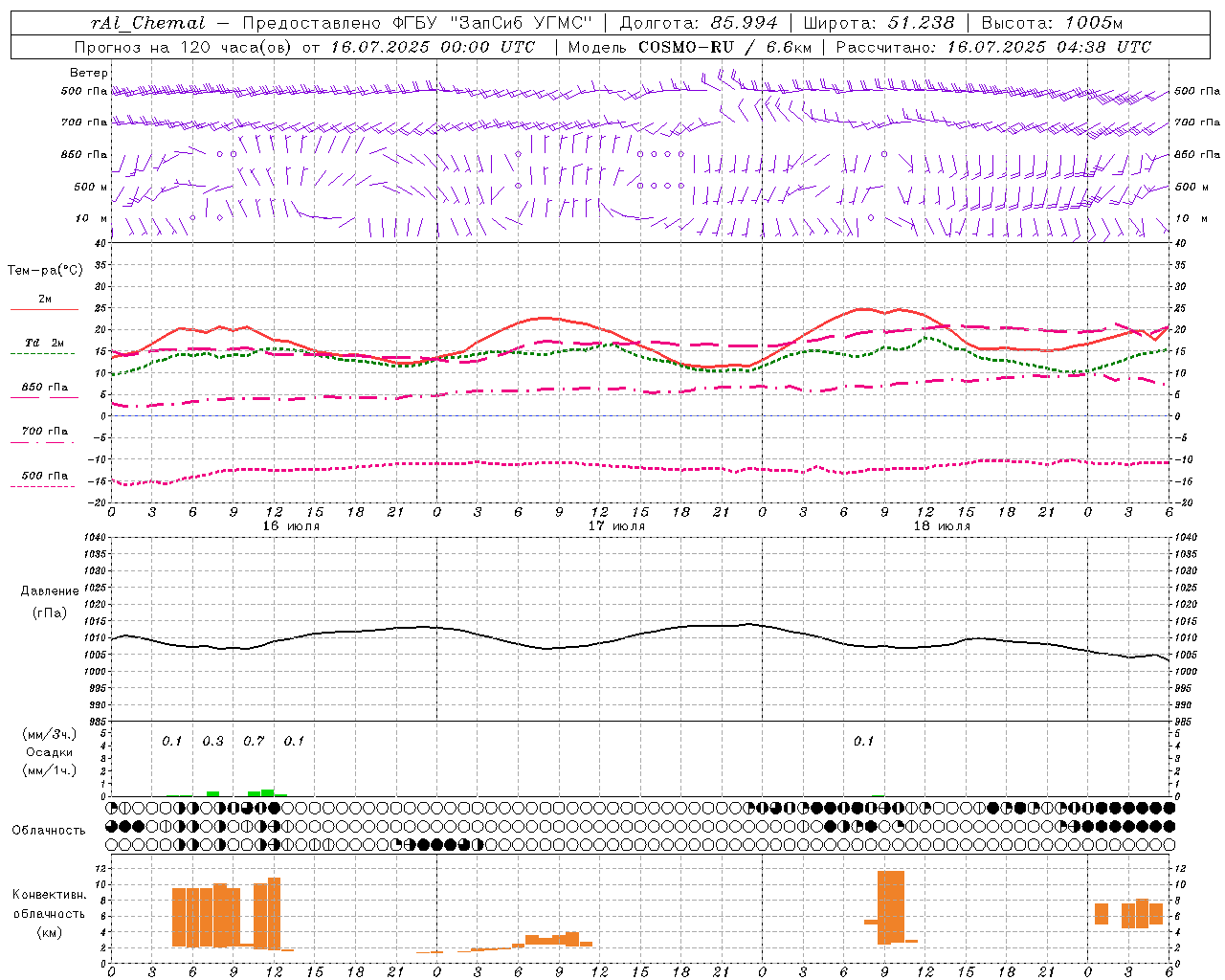Image resolution: width=1225 pixels, height=980 pixels.
Task: Click the (км) unit under convective cloudiness
Action: [x=49, y=932]
